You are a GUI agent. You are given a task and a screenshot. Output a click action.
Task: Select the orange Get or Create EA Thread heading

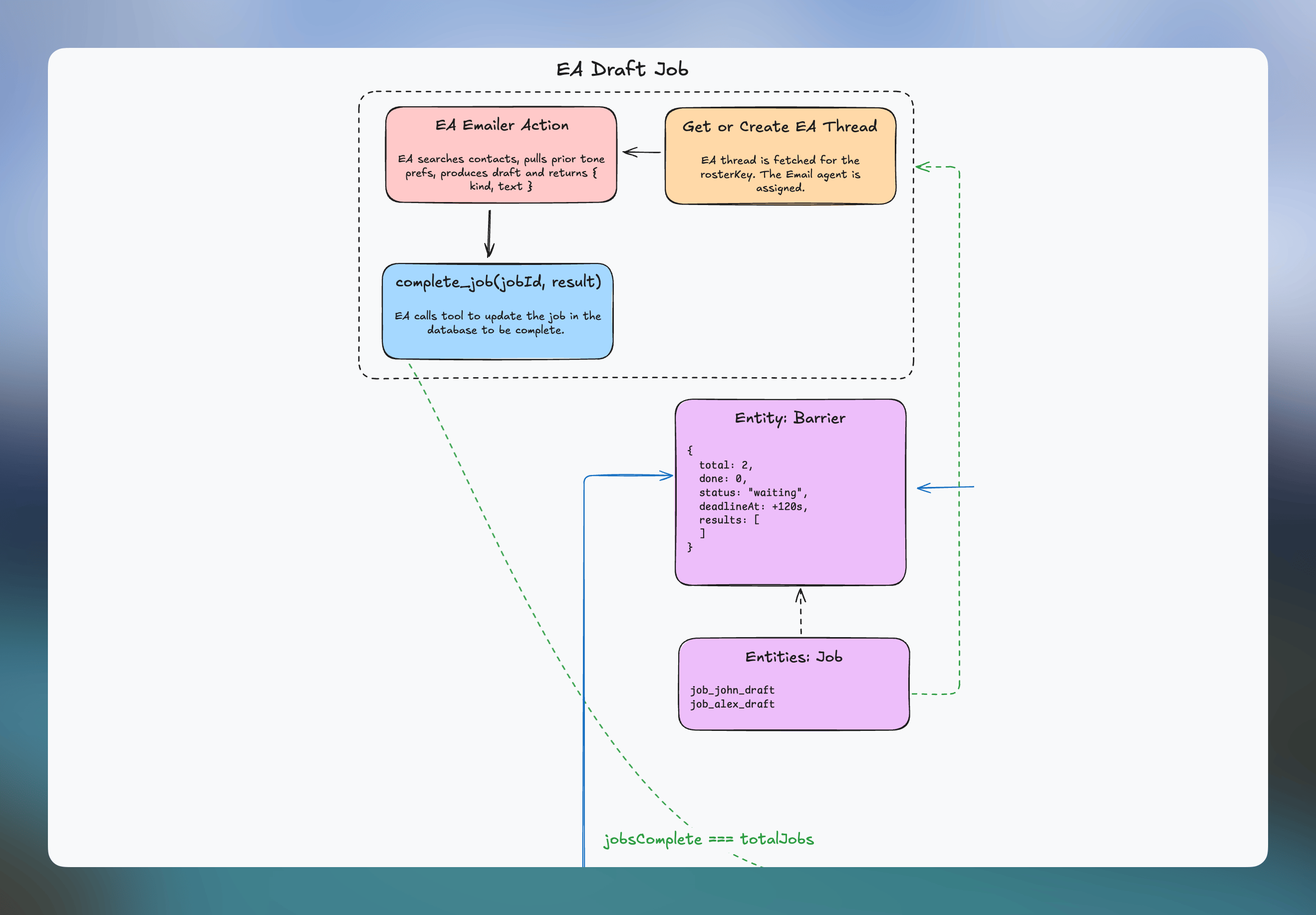[780, 127]
